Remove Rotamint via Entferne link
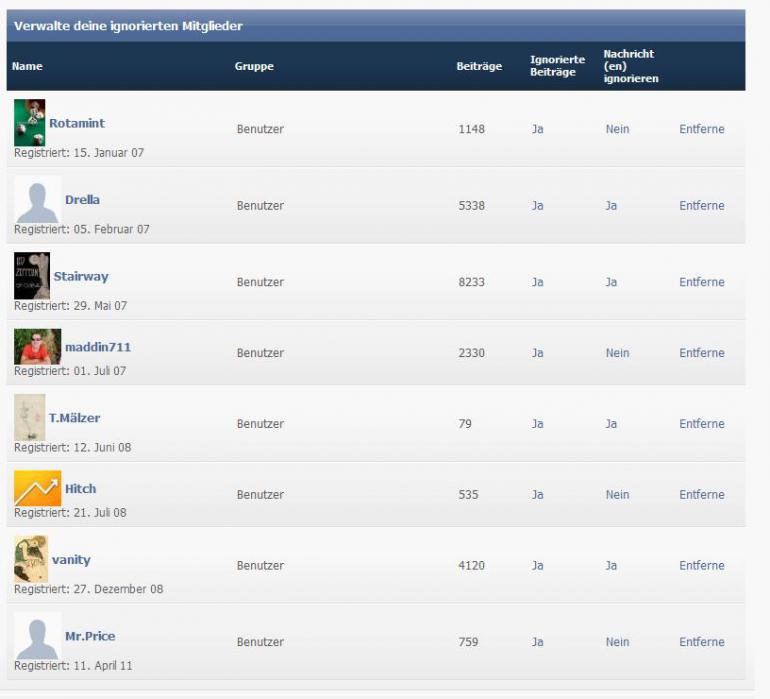 click(702, 129)
